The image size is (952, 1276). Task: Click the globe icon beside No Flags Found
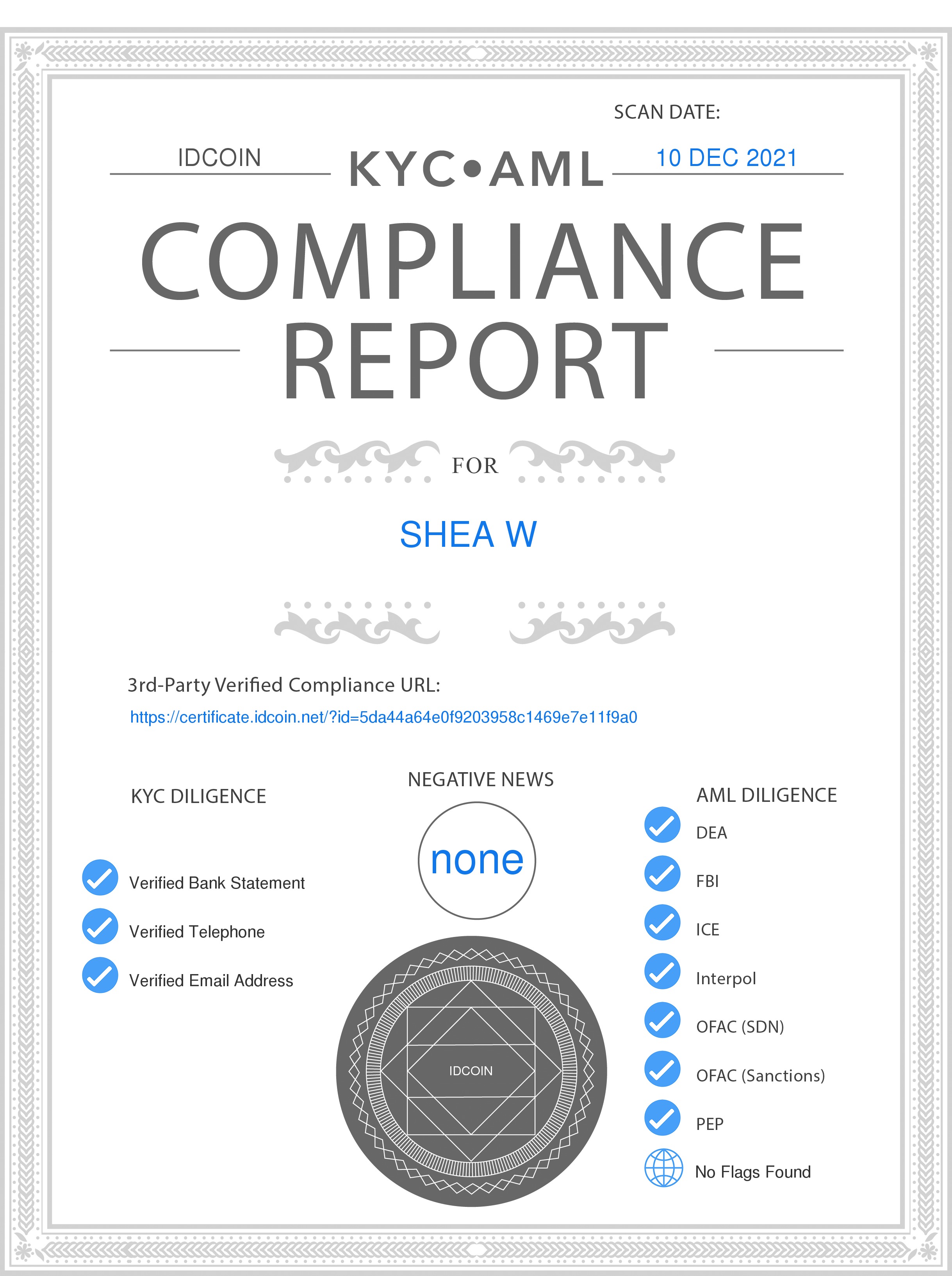point(663,1168)
